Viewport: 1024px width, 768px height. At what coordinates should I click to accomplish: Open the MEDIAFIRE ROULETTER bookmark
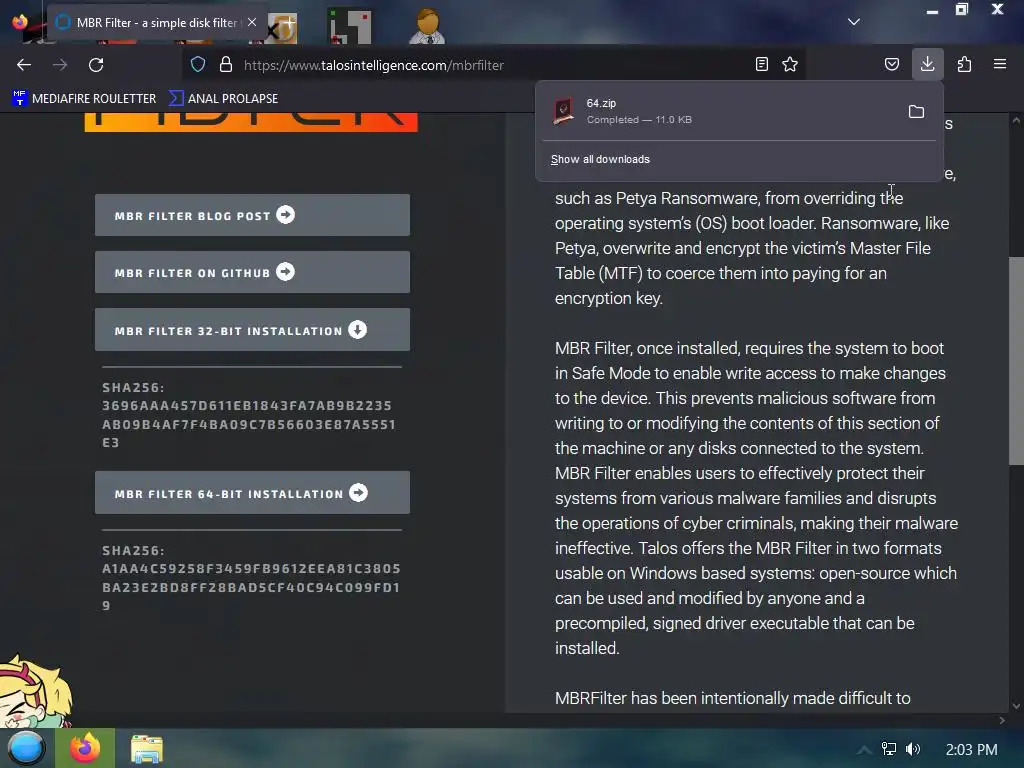tap(84, 99)
